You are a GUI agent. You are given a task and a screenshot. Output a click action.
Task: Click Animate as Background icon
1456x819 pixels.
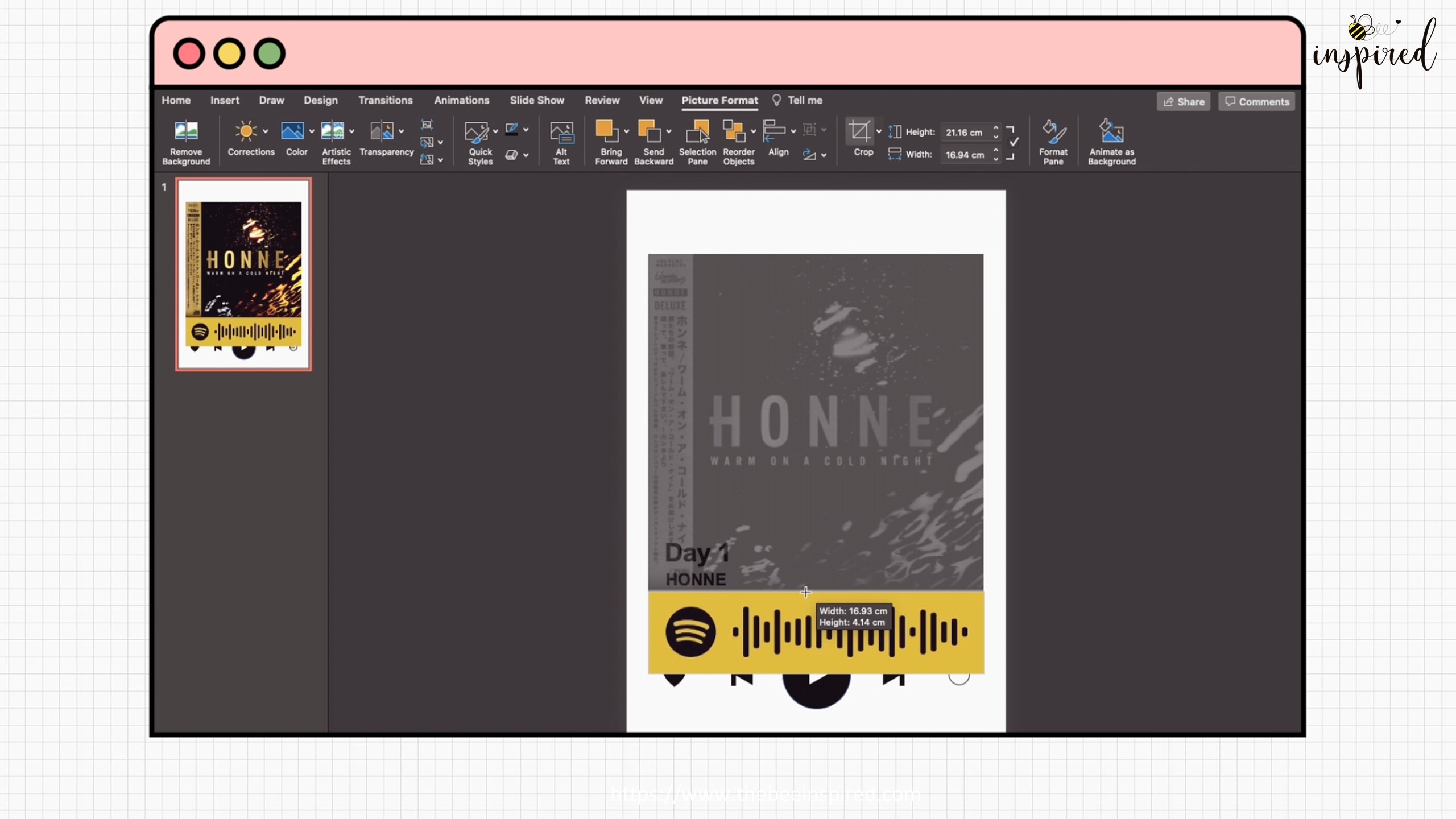1111,132
